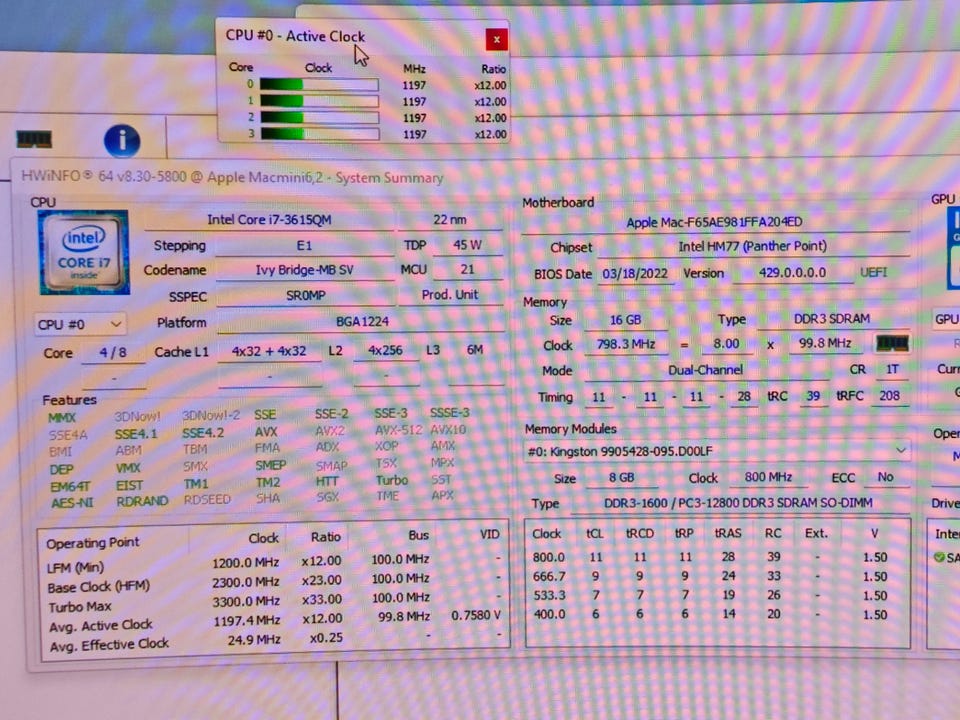Click the BIOS Version 429.0.0.0.0 value
Viewport: 960px width, 720px height.
(793, 273)
